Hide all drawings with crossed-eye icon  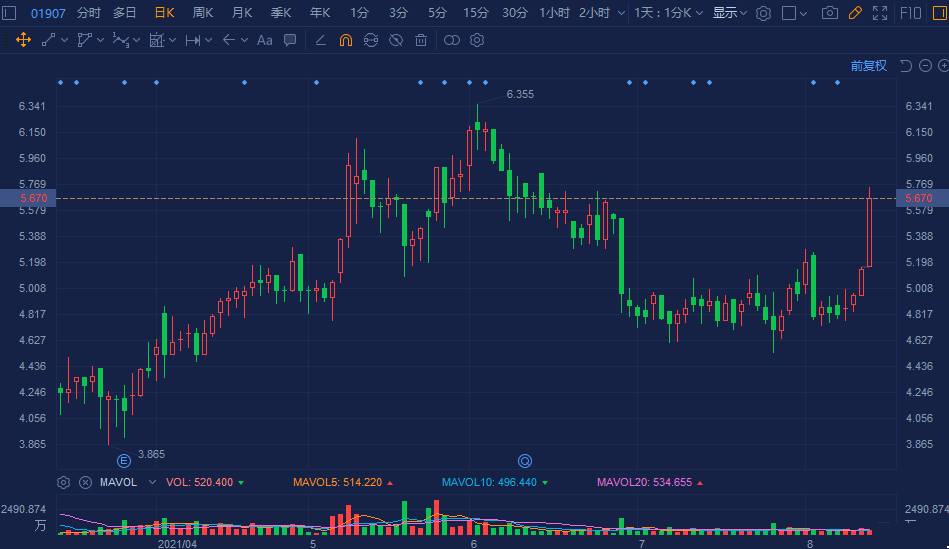396,40
